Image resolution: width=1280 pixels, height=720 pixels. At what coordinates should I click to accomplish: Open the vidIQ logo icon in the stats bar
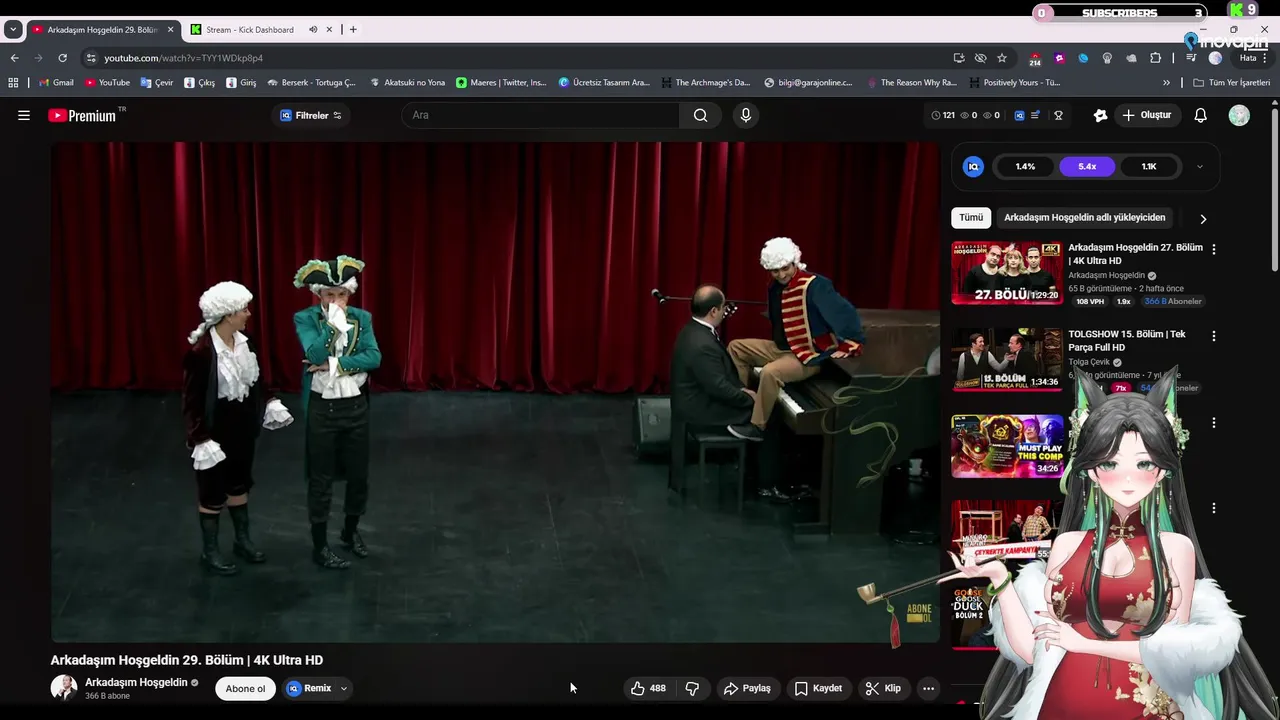click(1019, 115)
